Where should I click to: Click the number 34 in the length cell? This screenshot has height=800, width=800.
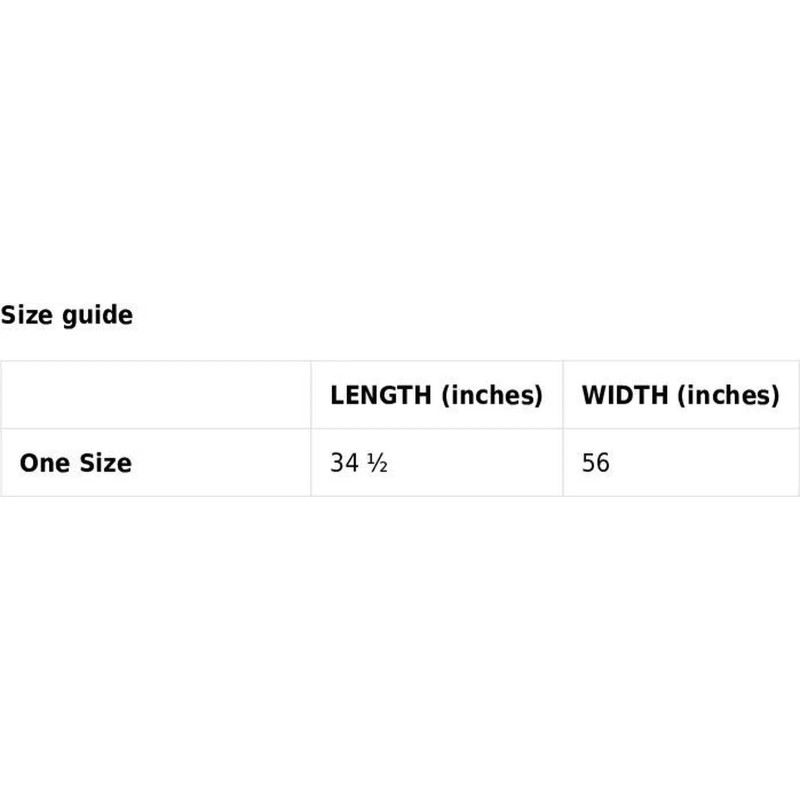click(346, 463)
